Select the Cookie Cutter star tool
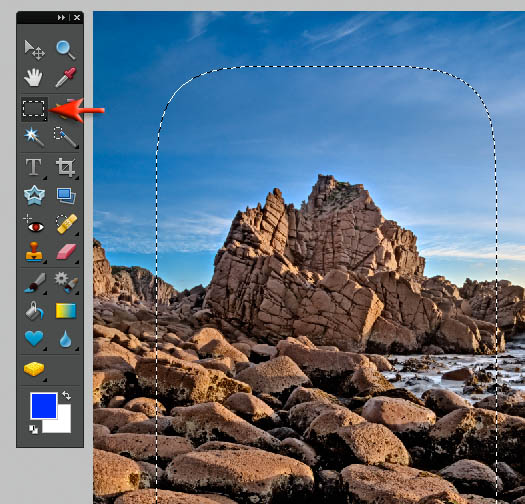Screen dimensions: 525x504 [x=34, y=196]
